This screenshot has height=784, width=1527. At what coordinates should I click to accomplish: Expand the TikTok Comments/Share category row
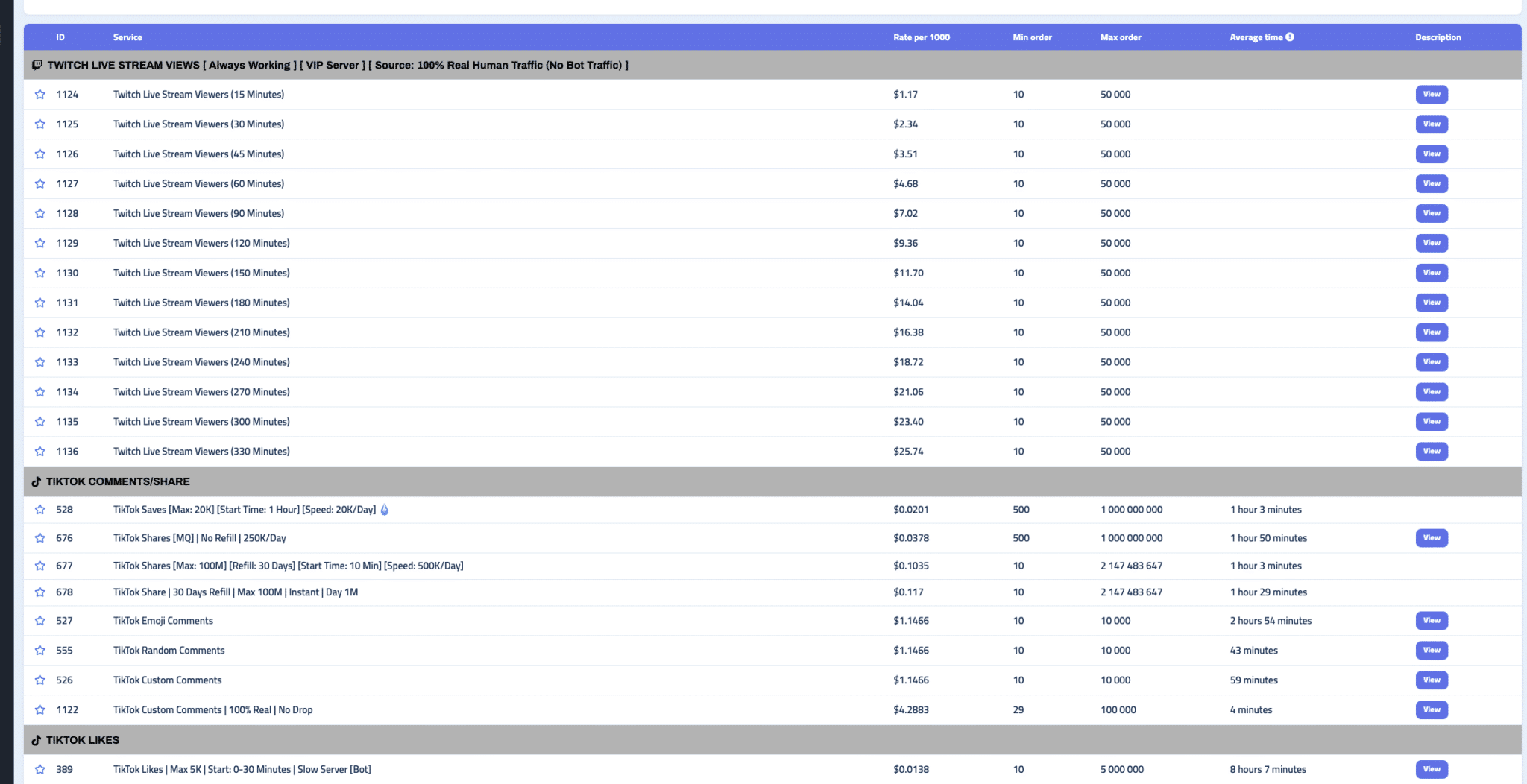118,482
